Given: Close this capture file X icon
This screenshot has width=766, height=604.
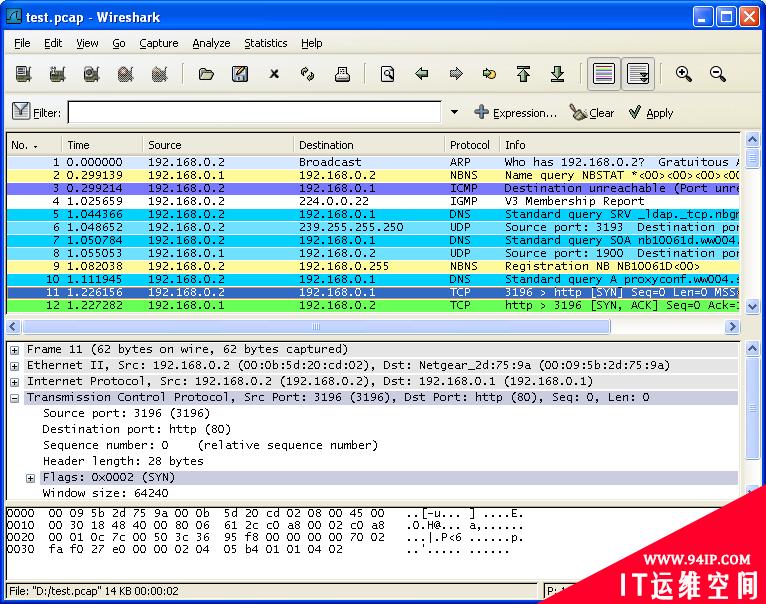Looking at the screenshot, I should pos(274,74).
